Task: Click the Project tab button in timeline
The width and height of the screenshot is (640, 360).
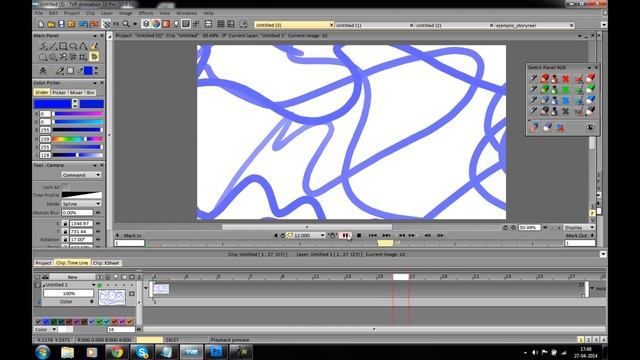Action: (x=43, y=263)
